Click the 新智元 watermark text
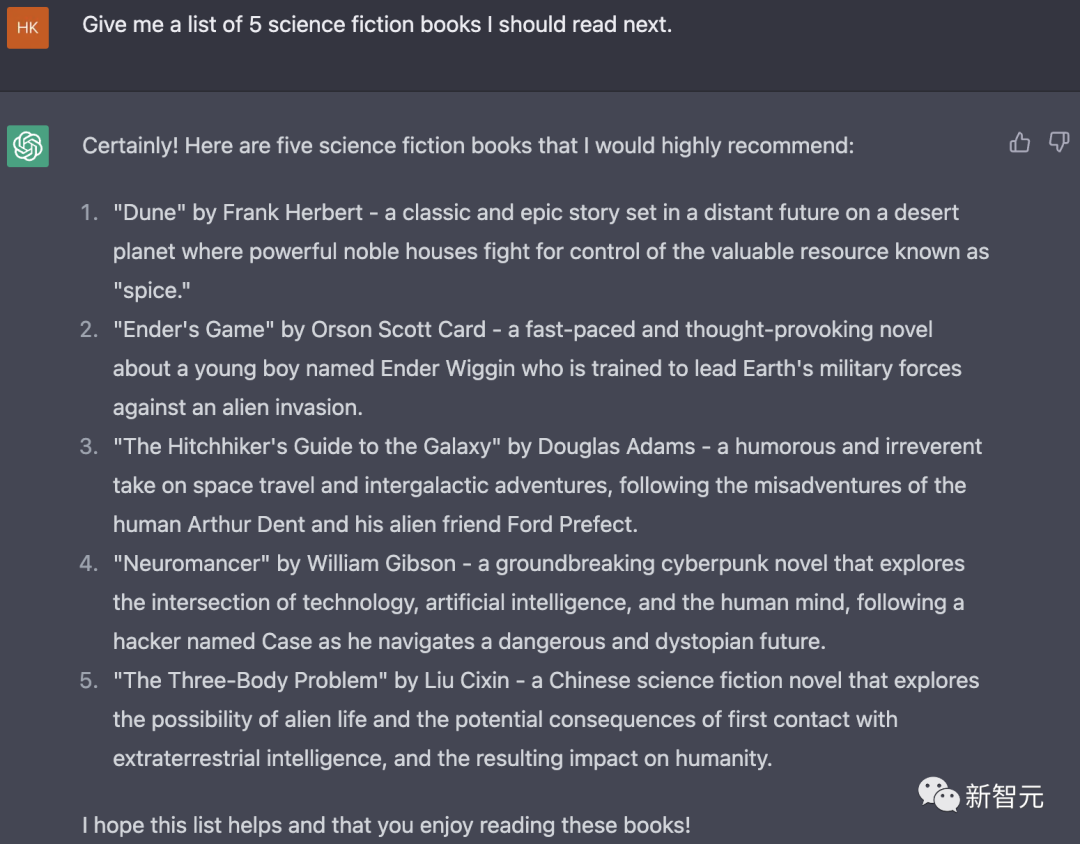The height and width of the screenshot is (844, 1080). pos(1004,796)
